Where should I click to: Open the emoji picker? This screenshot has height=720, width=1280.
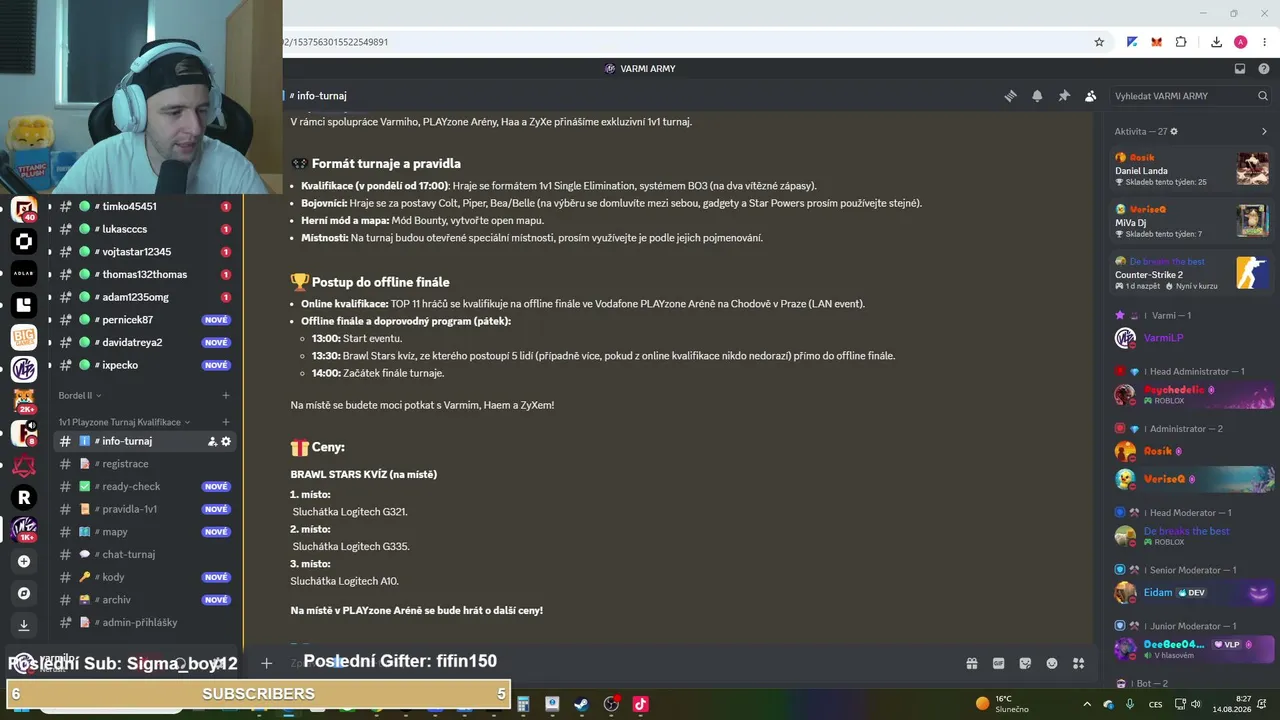pos(1052,663)
